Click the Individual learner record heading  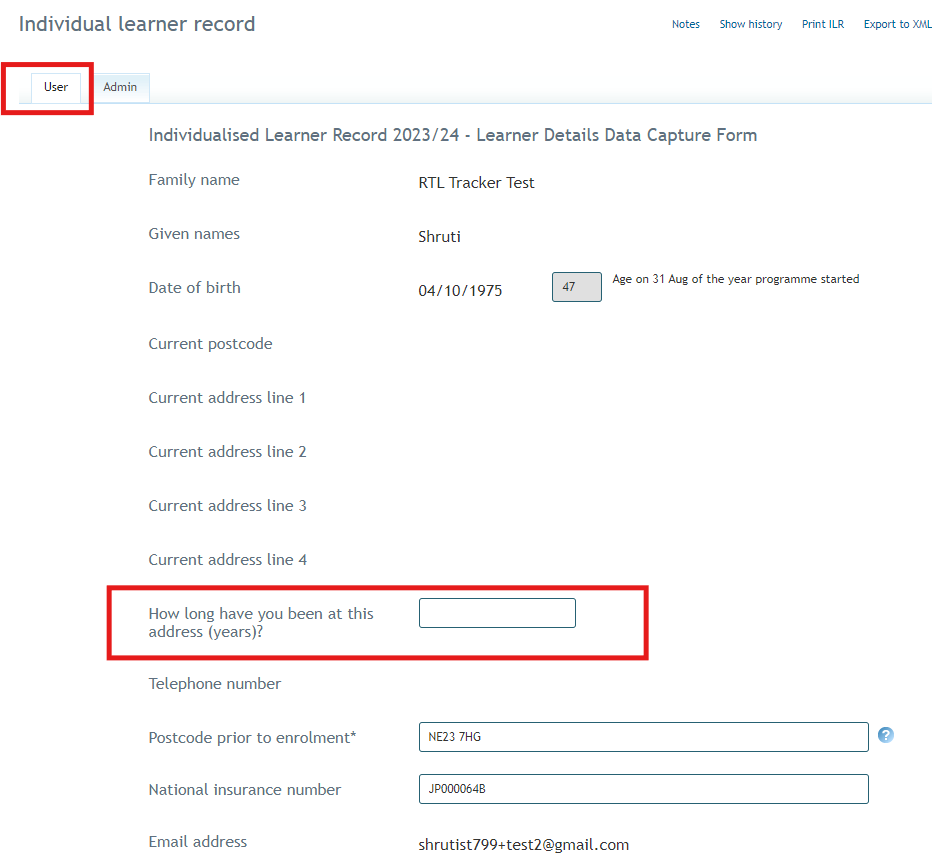137,24
